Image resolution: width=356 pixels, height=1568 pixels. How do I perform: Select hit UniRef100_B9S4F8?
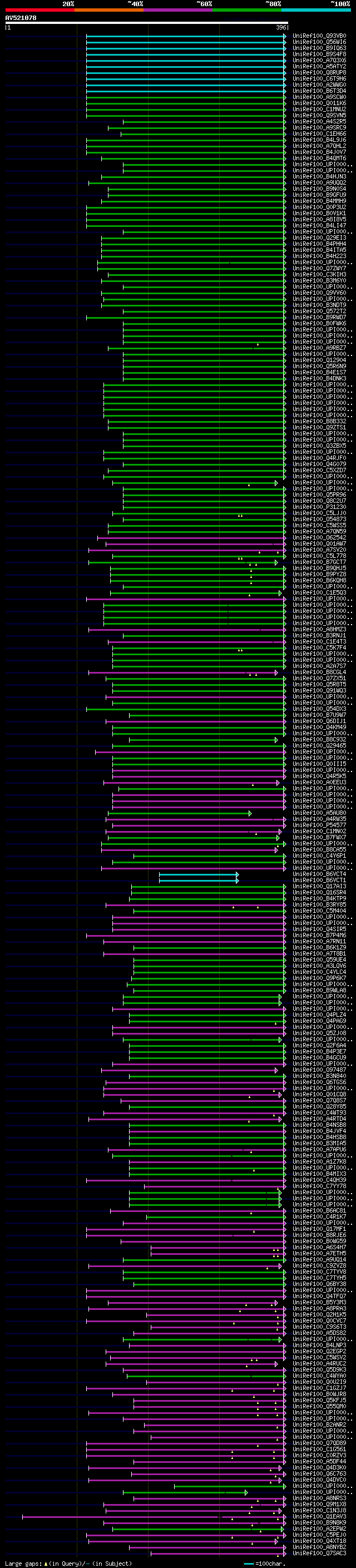tap(319, 54)
